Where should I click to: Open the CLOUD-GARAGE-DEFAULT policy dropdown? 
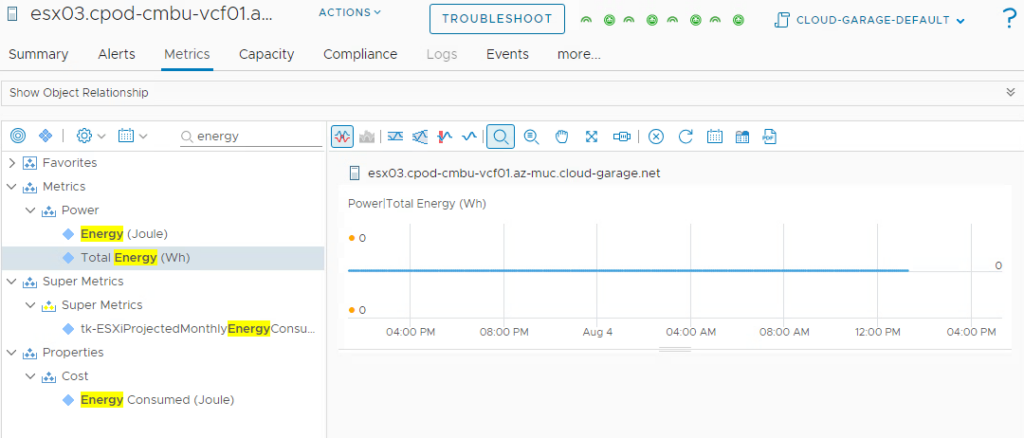click(869, 20)
